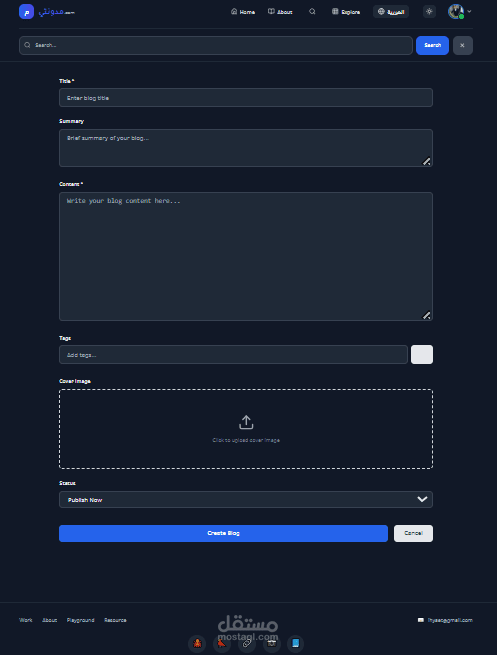Expand the chevron next to the avatar
Viewport: 497px width, 655px height.
[x=469, y=12]
